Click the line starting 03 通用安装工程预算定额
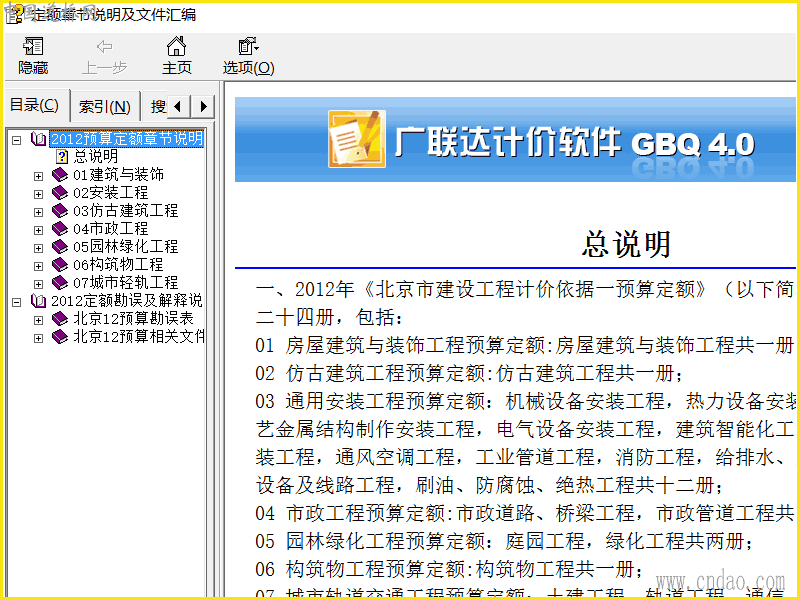This screenshot has width=800, height=600. (526, 402)
